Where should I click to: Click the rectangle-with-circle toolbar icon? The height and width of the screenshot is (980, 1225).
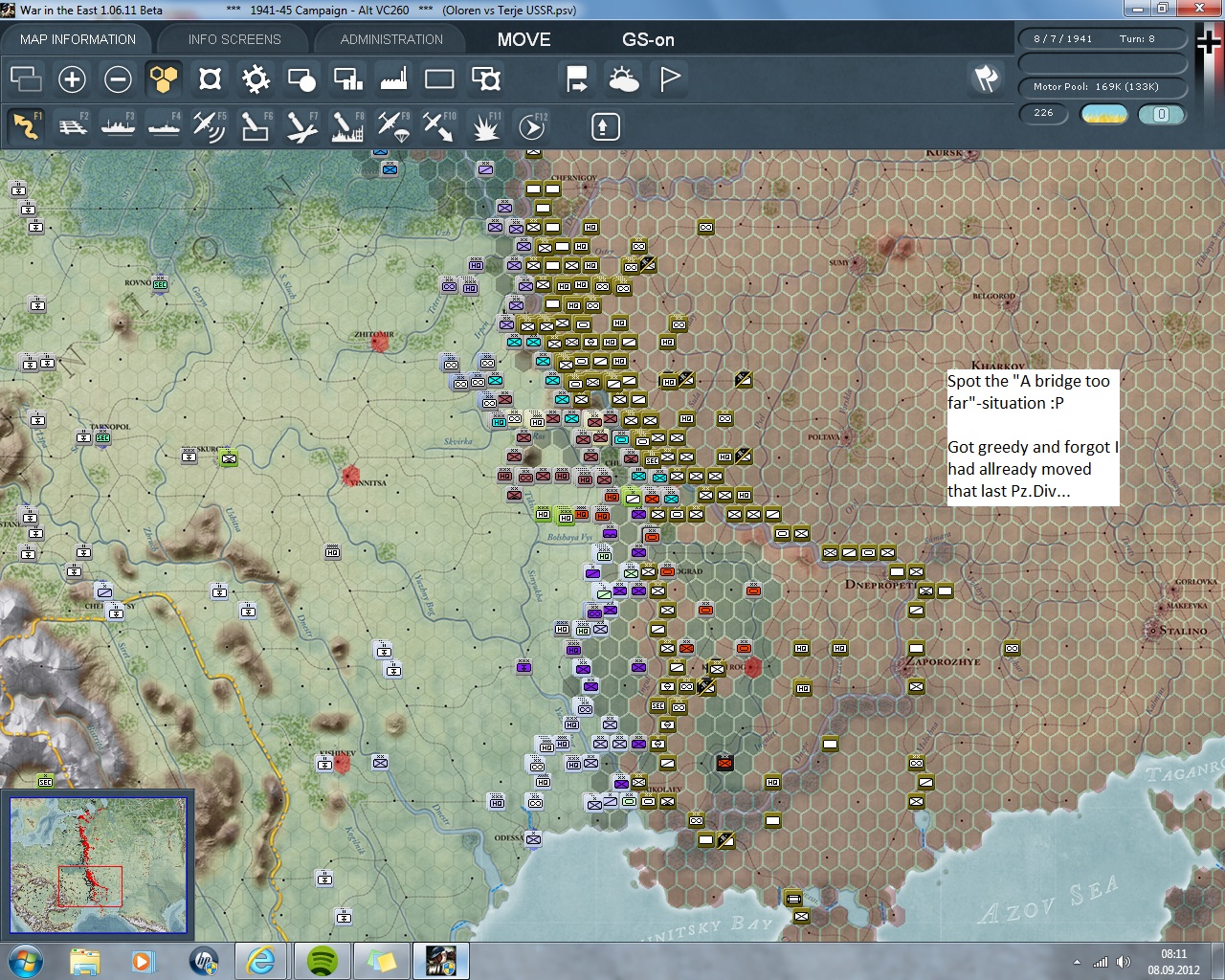301,78
